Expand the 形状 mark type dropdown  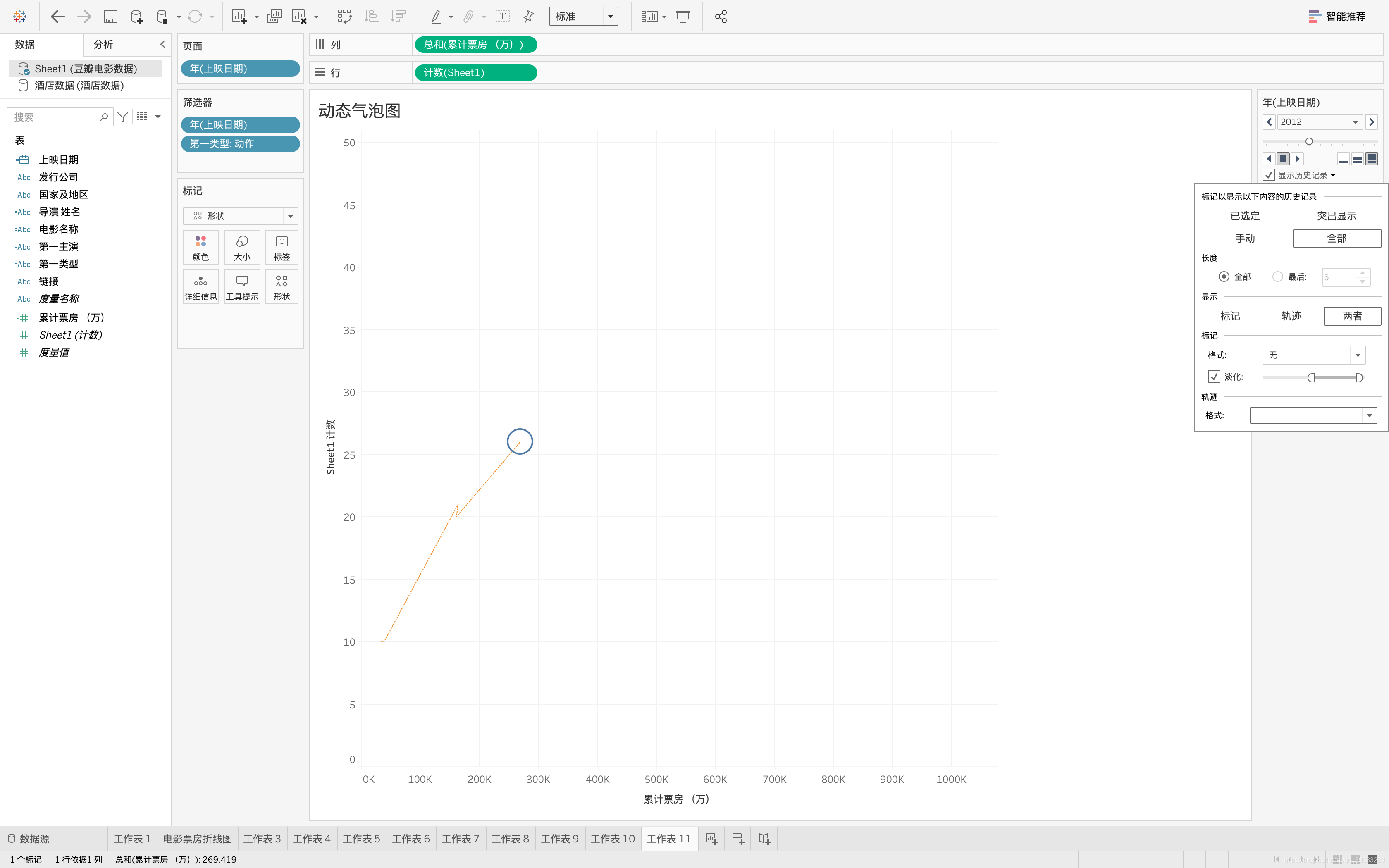click(x=291, y=216)
